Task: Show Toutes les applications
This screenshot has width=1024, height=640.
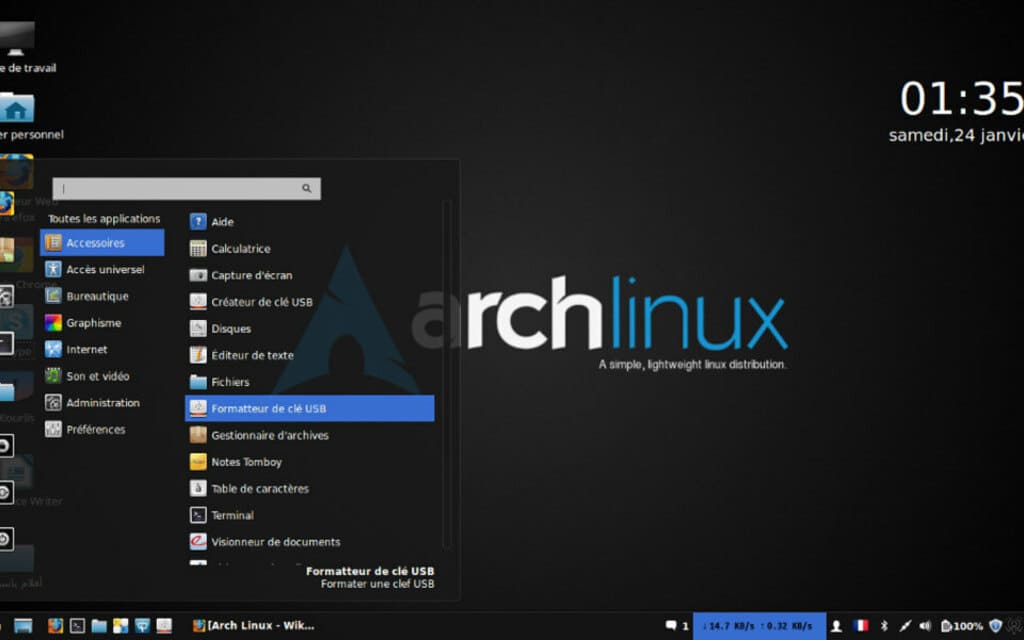Action: 104,219
